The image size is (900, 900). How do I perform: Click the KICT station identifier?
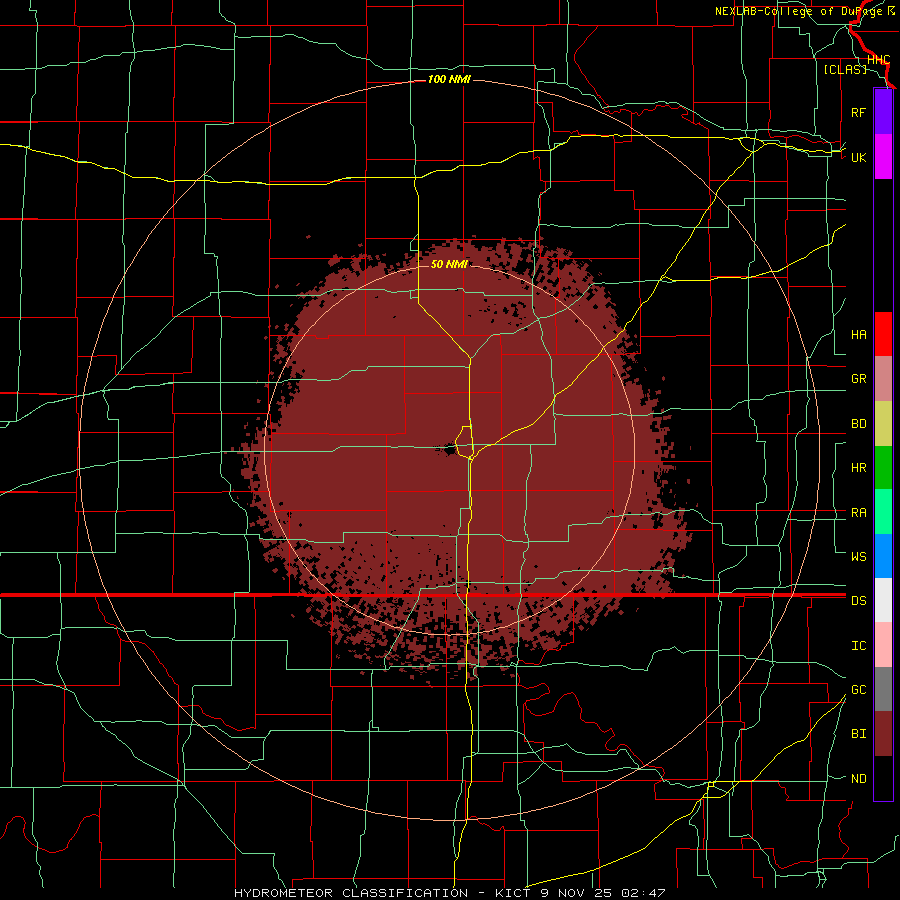[x=515, y=893]
